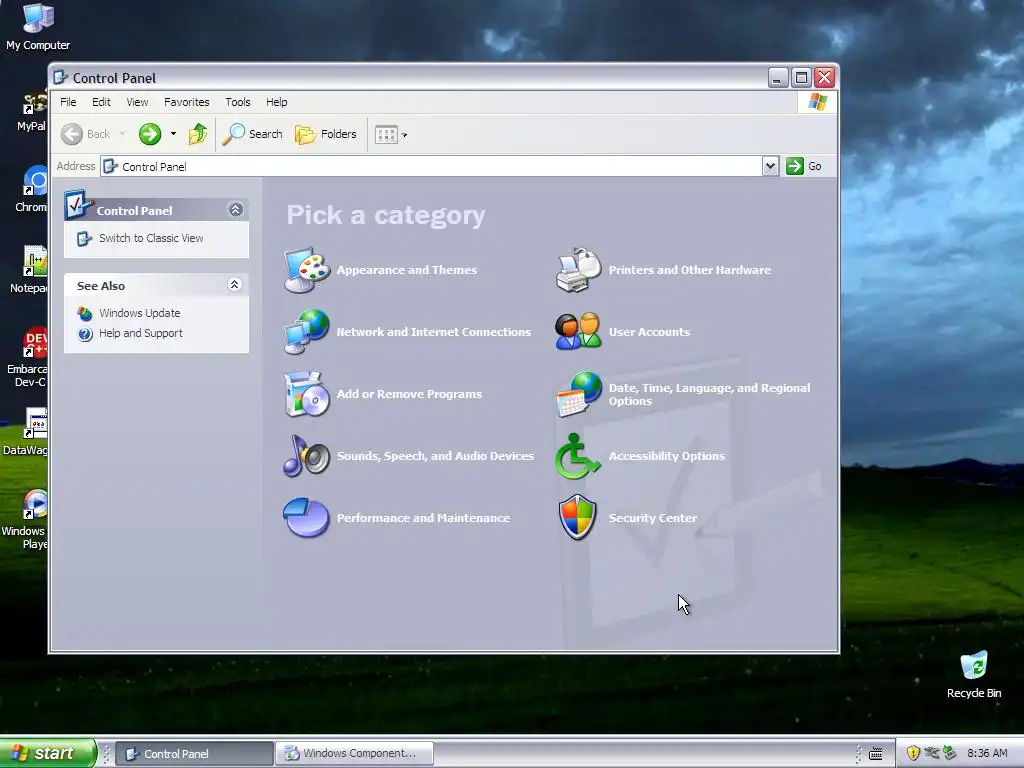Open the Security Center shield icon

579,518
